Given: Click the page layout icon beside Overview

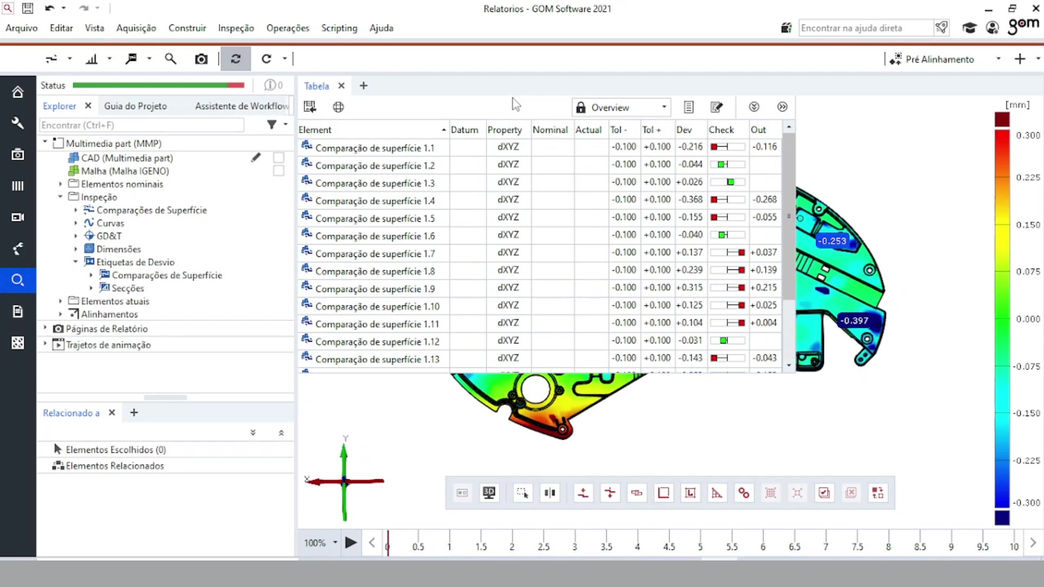Looking at the screenshot, I should [x=688, y=107].
